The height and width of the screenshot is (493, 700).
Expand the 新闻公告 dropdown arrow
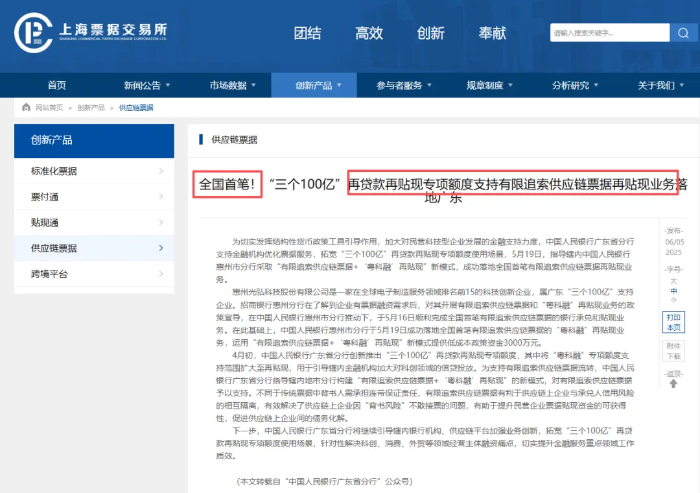point(168,85)
